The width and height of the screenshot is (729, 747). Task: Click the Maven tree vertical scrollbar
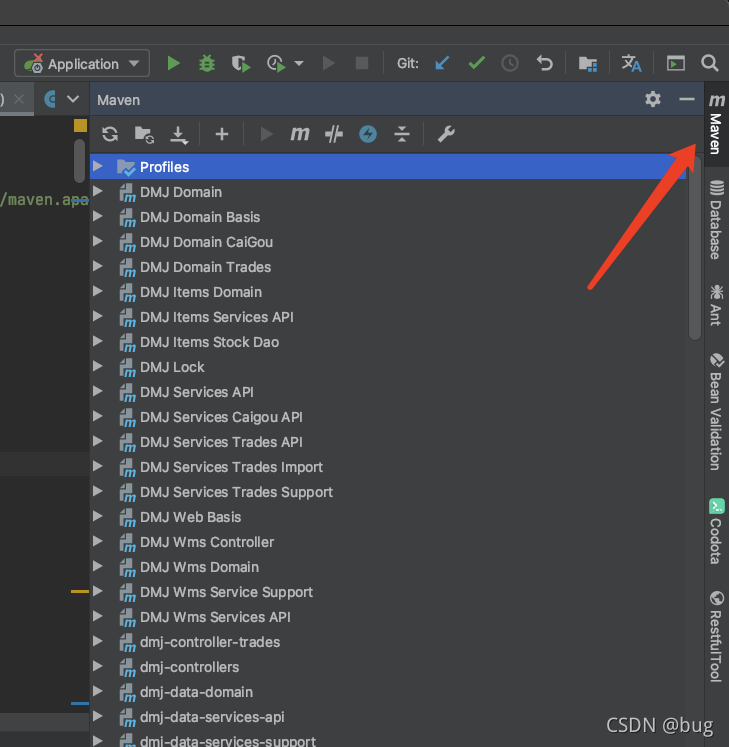[695, 248]
